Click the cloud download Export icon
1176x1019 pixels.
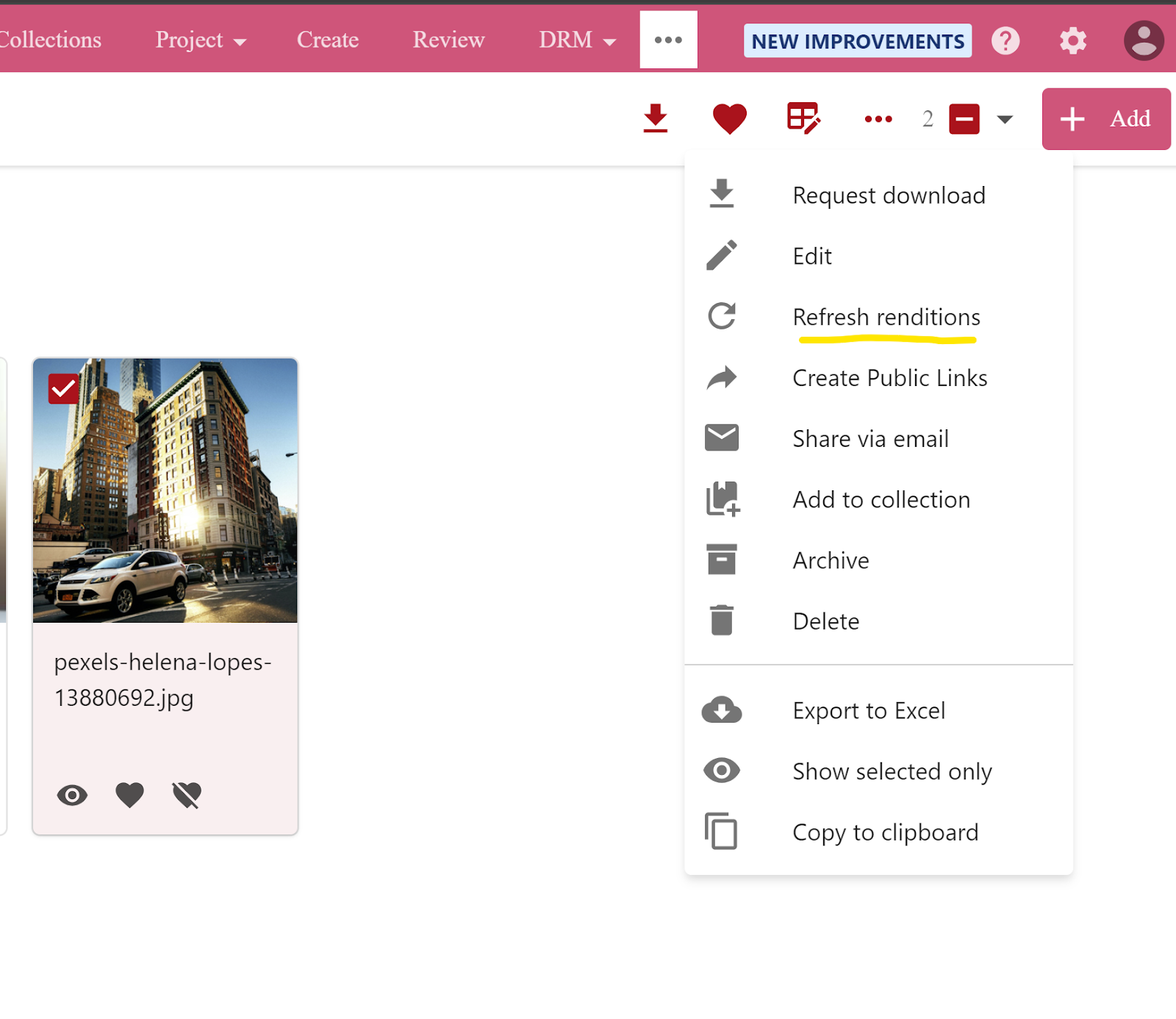[722, 710]
